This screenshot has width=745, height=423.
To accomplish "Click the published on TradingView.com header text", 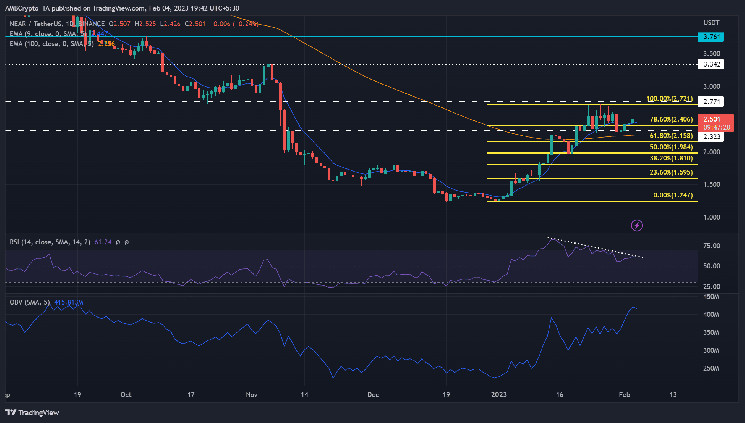I will pos(90,5).
